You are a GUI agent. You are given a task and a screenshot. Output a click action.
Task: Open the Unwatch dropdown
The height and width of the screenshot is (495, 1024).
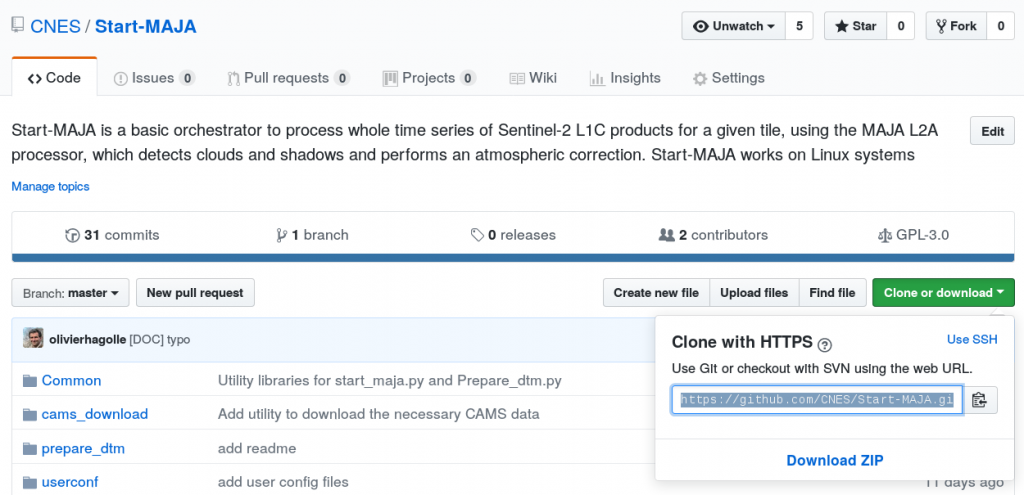734,26
